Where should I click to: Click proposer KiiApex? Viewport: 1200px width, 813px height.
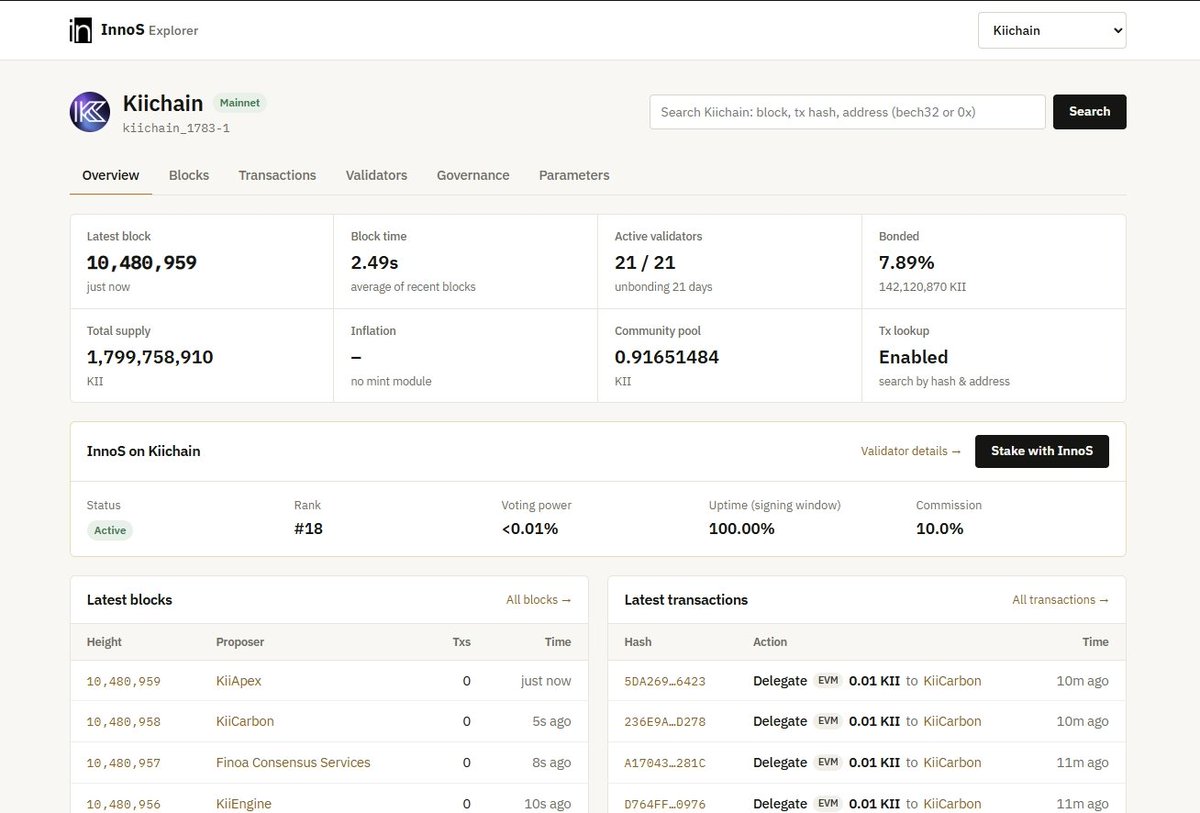click(238, 681)
